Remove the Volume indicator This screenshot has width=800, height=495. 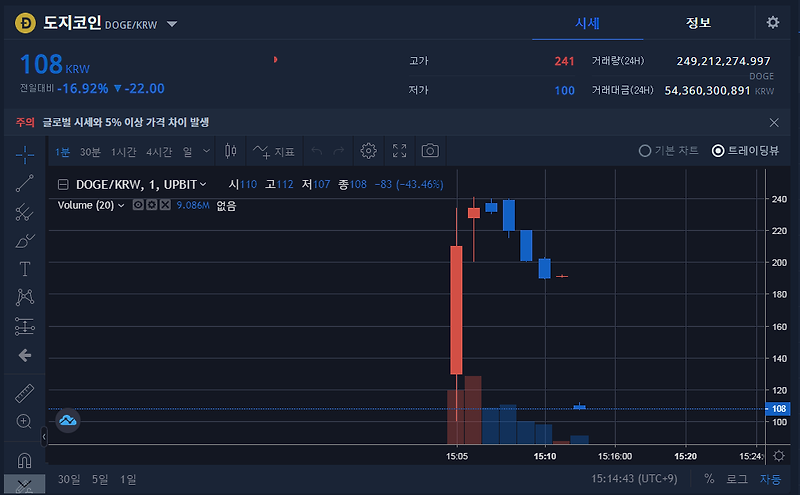165,205
